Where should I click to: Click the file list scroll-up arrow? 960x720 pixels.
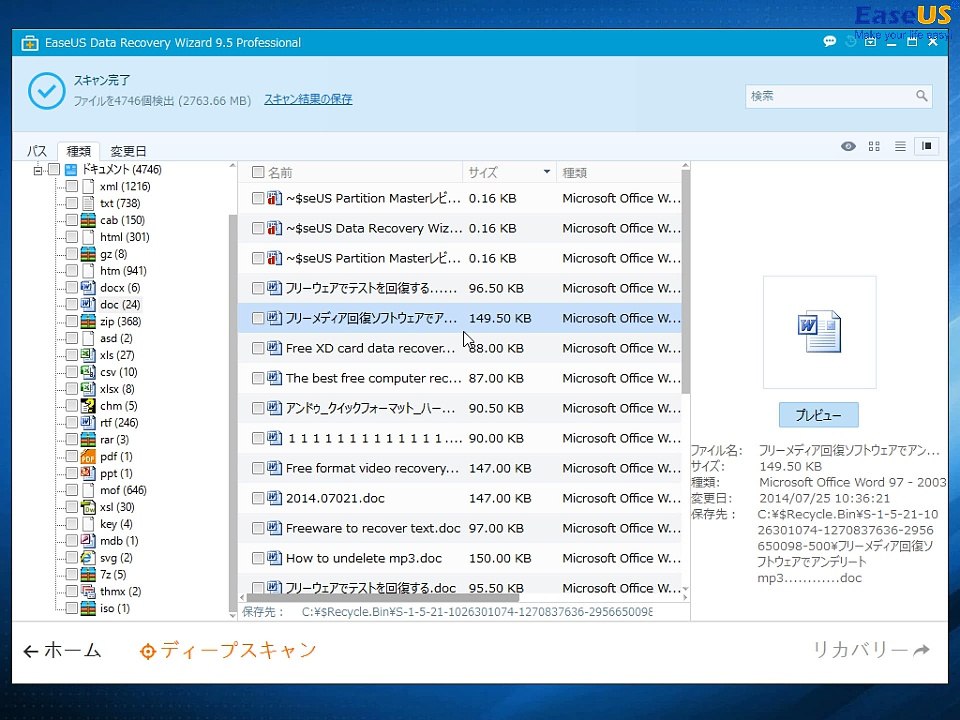[x=685, y=166]
